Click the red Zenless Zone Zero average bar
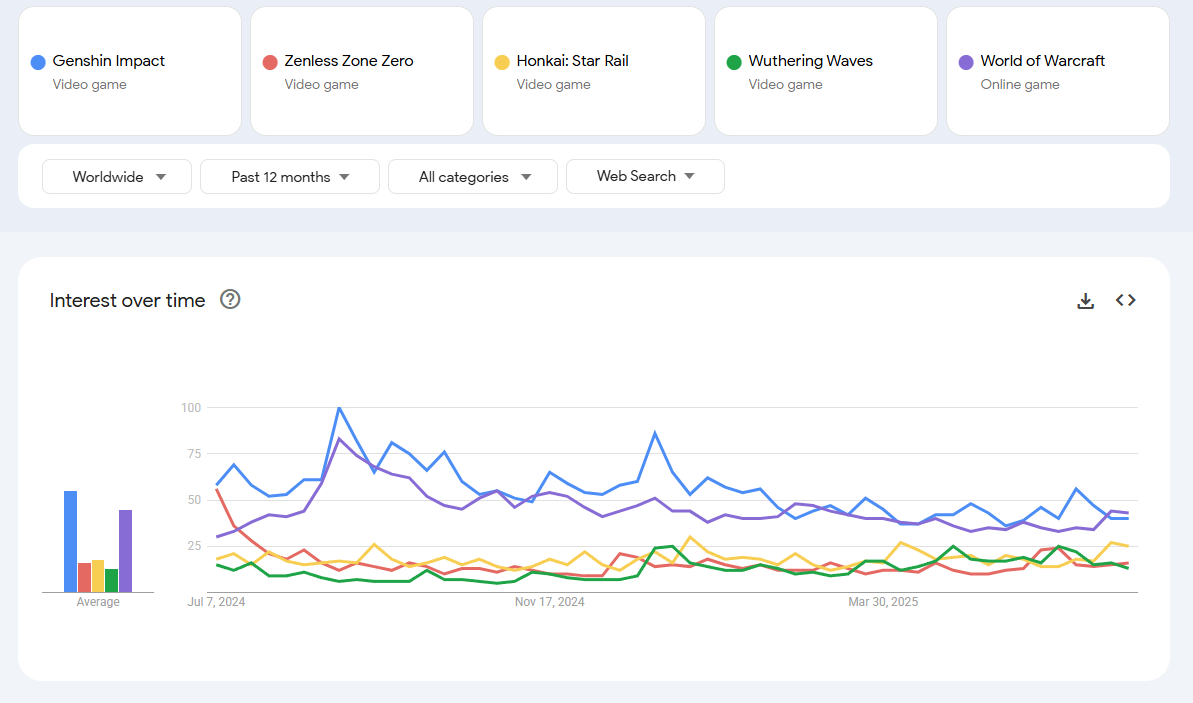Screen dimensions: 1193x703 84,577
